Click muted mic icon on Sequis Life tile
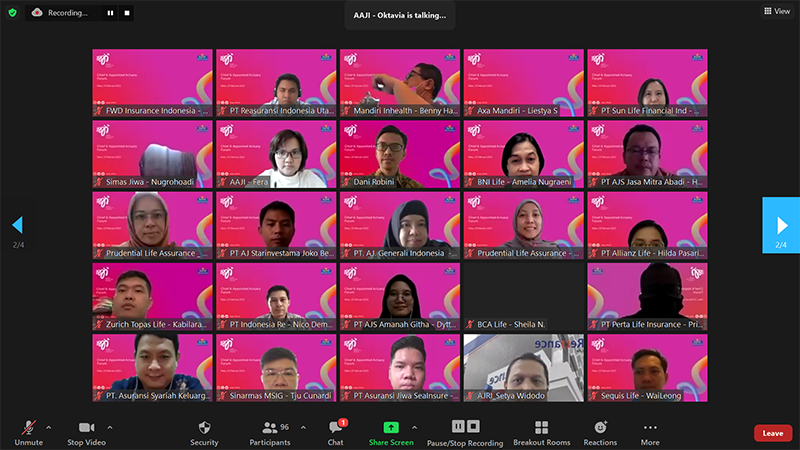 click(x=594, y=396)
